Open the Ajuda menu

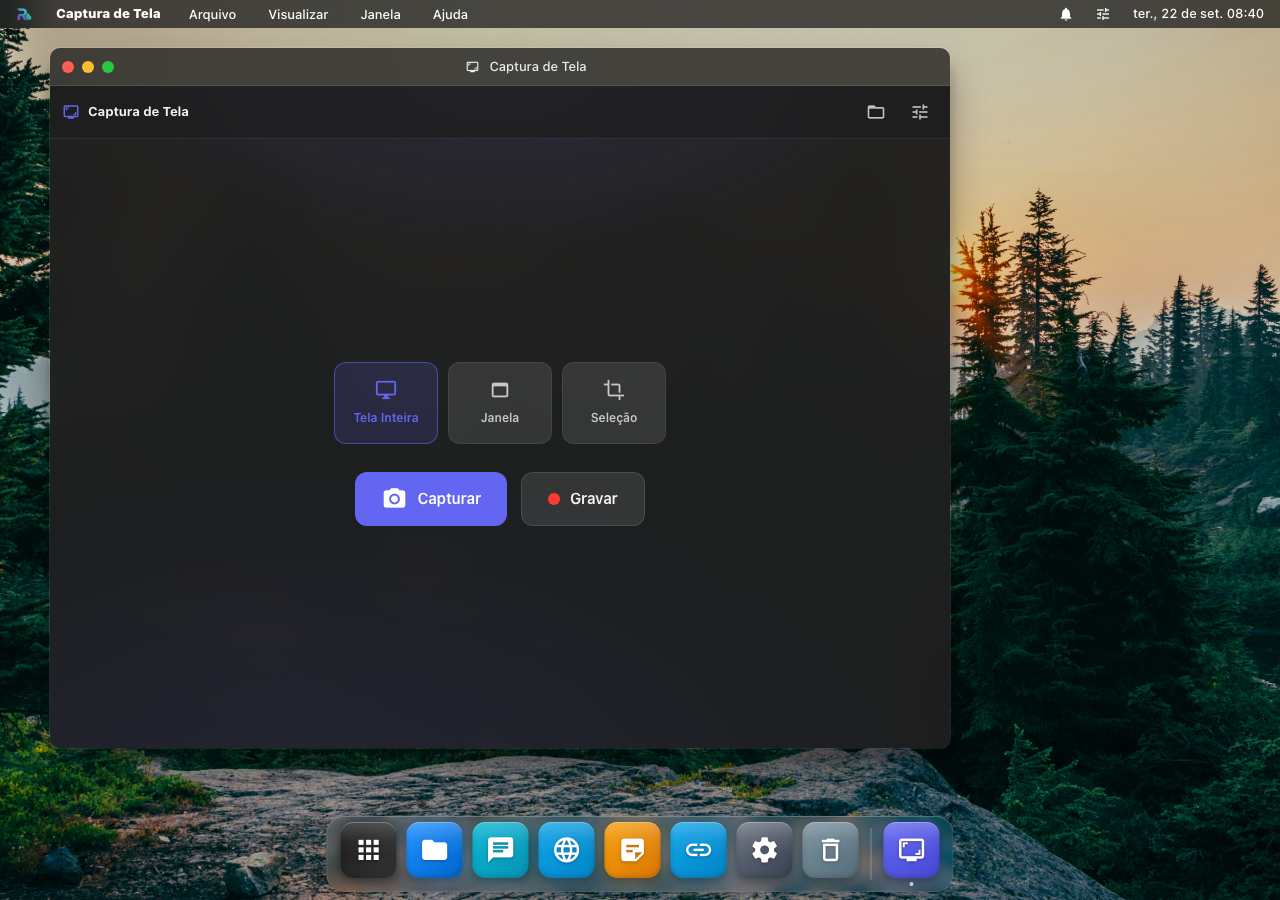[450, 14]
